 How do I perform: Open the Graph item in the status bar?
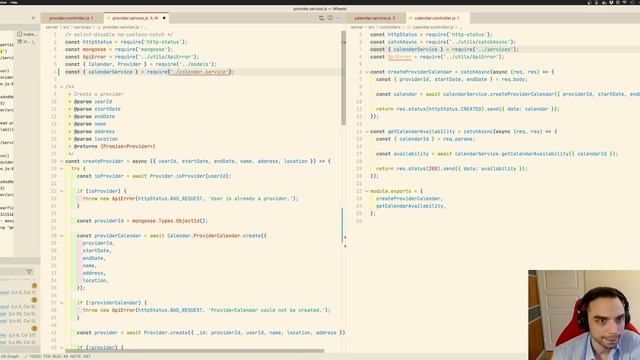[10, 356]
